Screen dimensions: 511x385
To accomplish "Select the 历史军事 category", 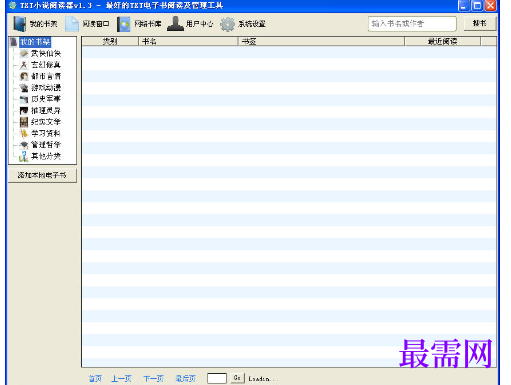I will click(46, 99).
